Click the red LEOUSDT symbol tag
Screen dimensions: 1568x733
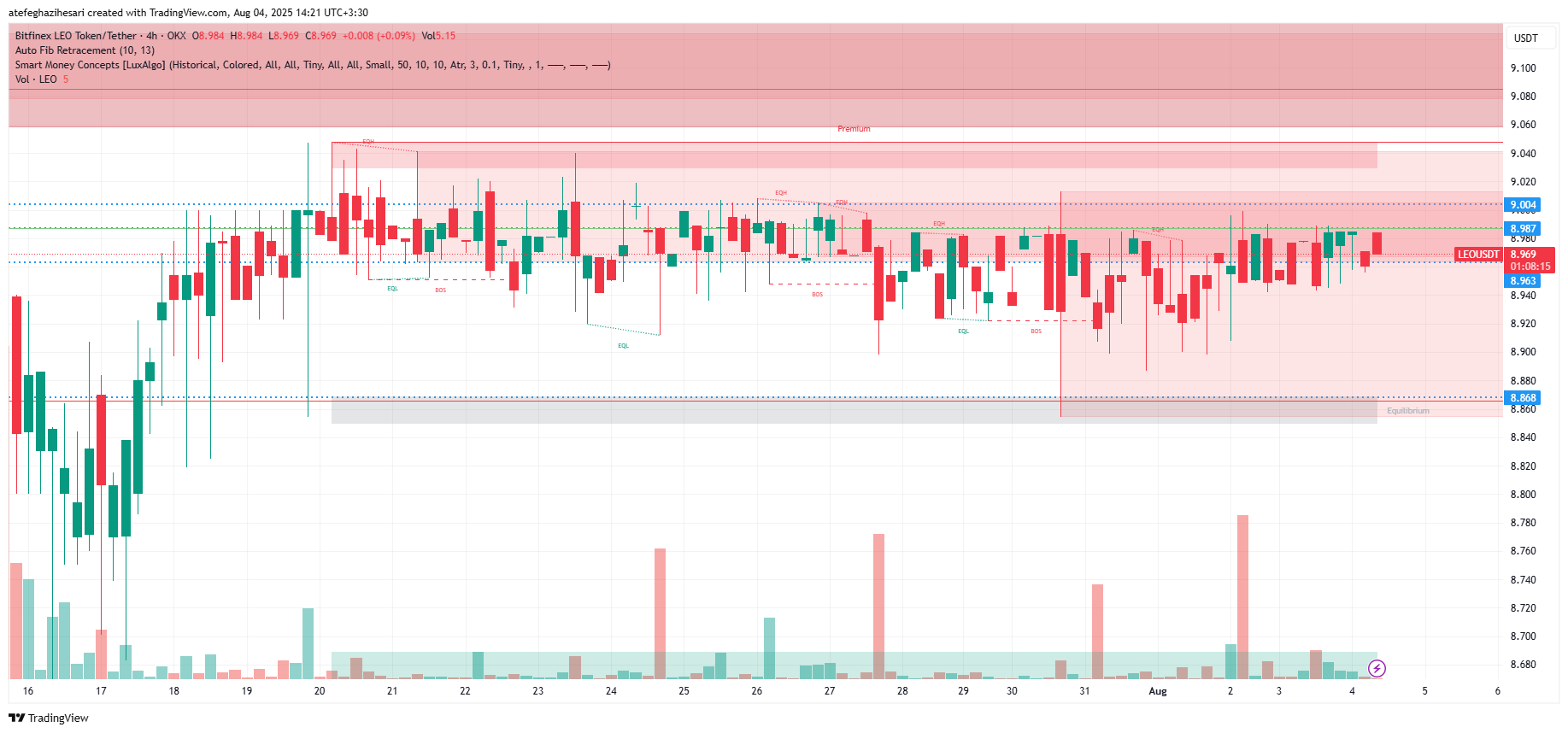pyautogui.click(x=1478, y=255)
